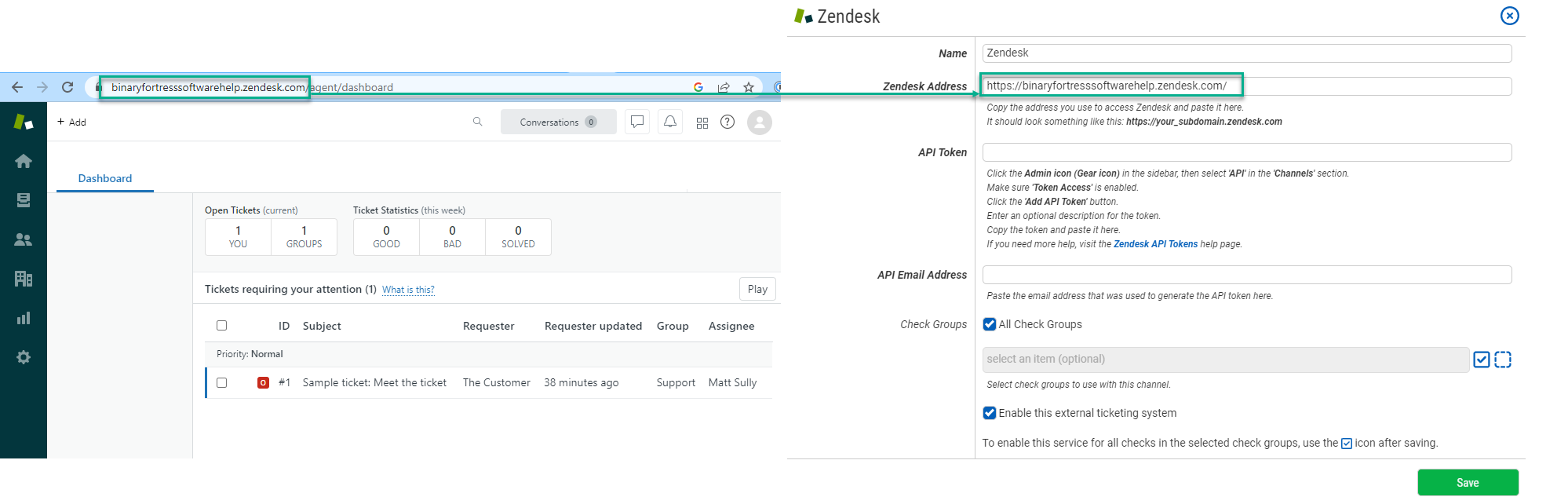Open notifications bell
1568x504 pixels.
[670, 122]
